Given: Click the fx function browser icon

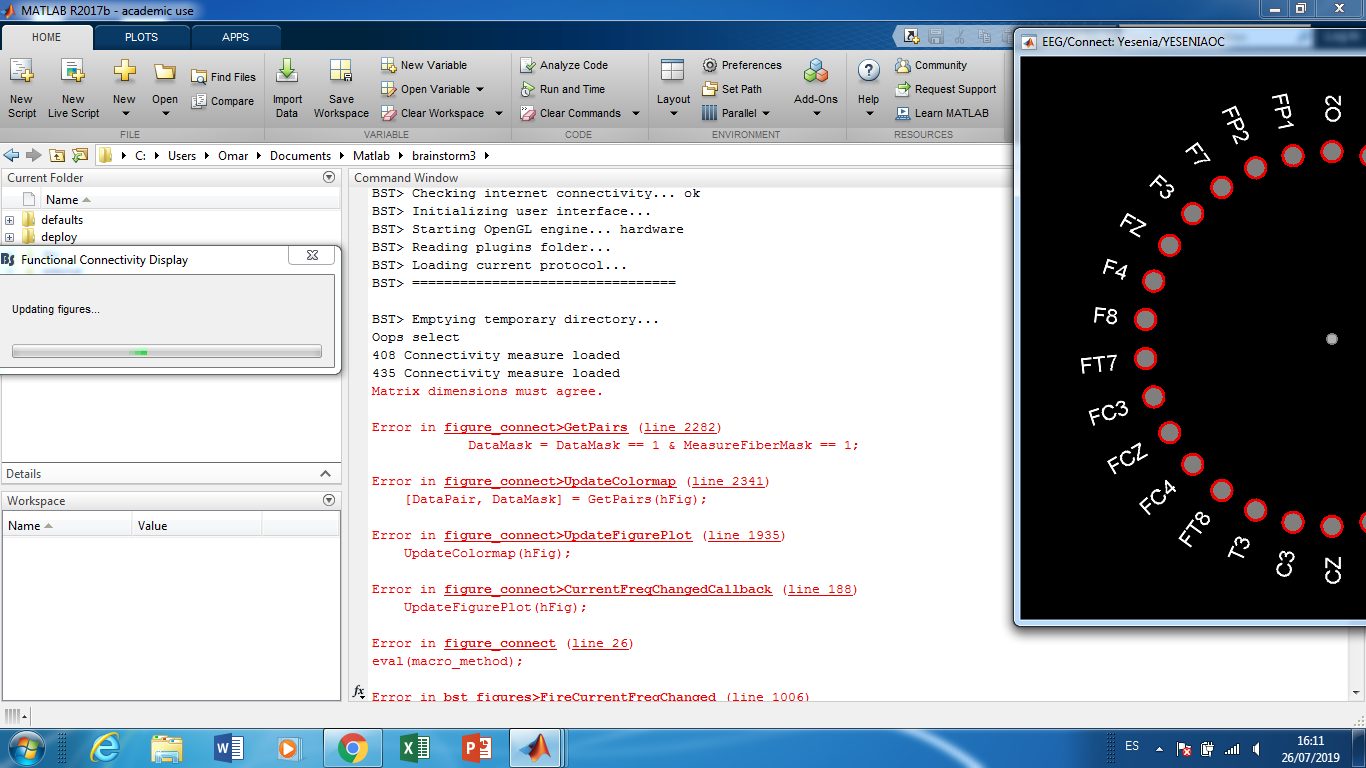Looking at the screenshot, I should pos(359,691).
